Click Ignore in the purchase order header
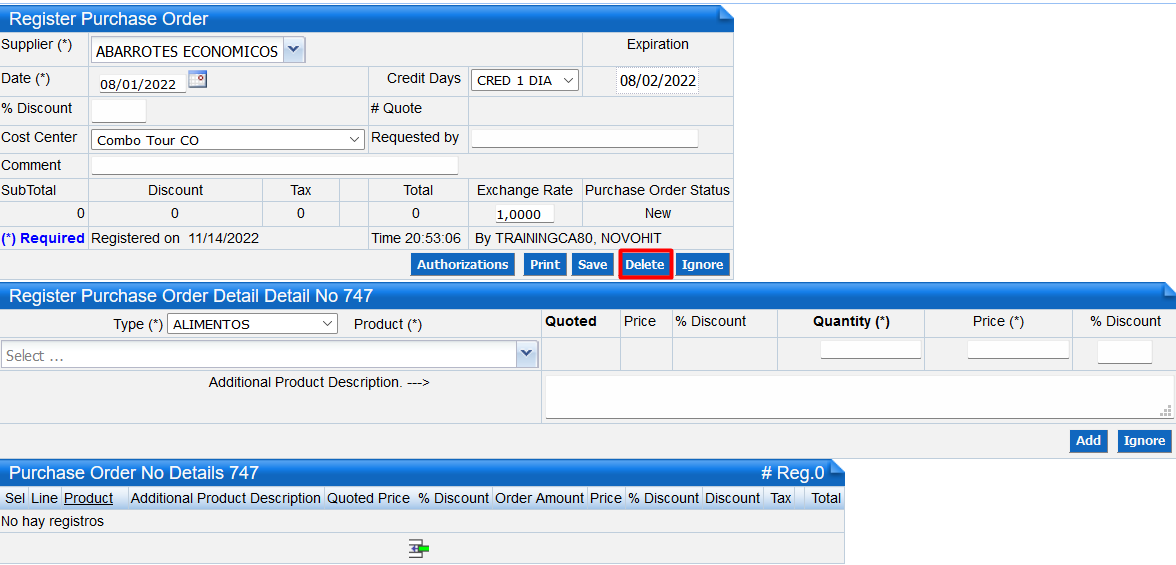Image resolution: width=1176 pixels, height=565 pixels. coord(702,264)
